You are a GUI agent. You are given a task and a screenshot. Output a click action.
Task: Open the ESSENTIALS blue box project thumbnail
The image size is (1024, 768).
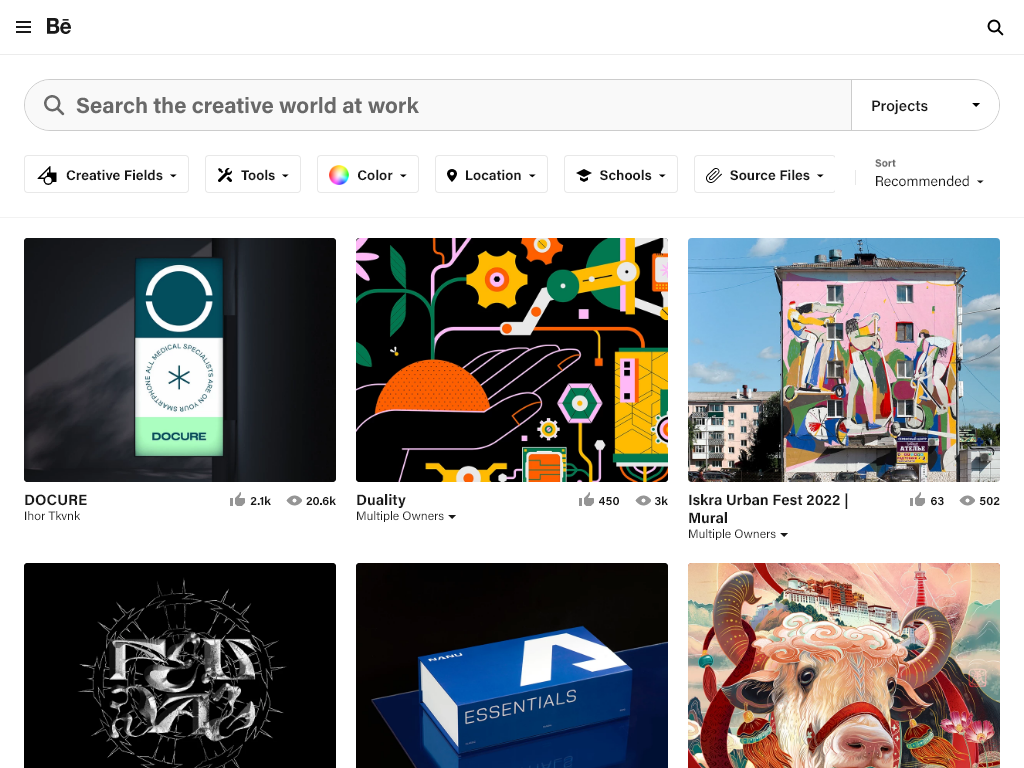512,665
